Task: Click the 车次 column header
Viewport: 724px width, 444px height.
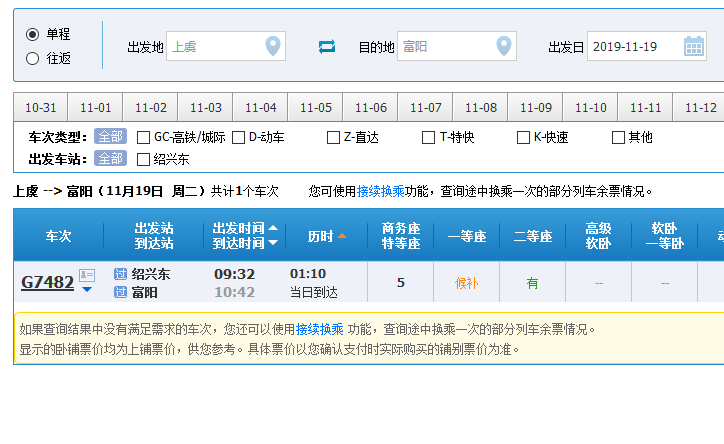Action: tap(58, 236)
